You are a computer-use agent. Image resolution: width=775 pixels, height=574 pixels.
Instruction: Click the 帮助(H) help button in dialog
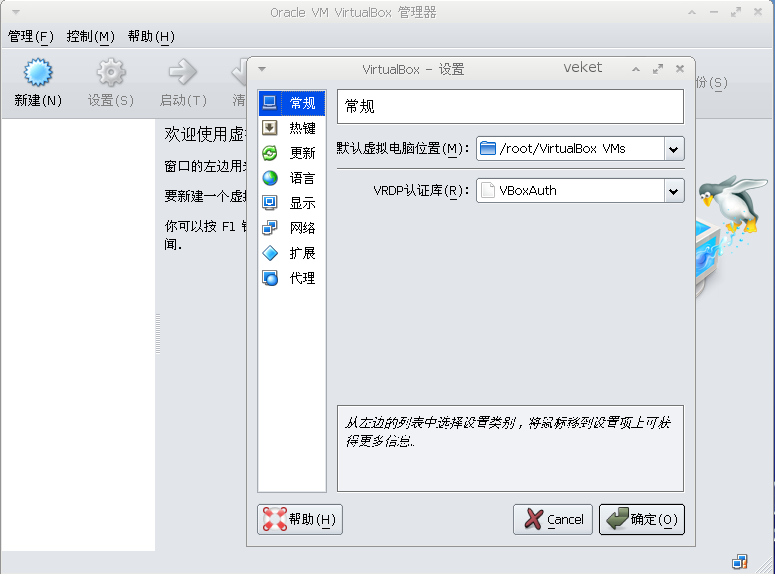300,519
